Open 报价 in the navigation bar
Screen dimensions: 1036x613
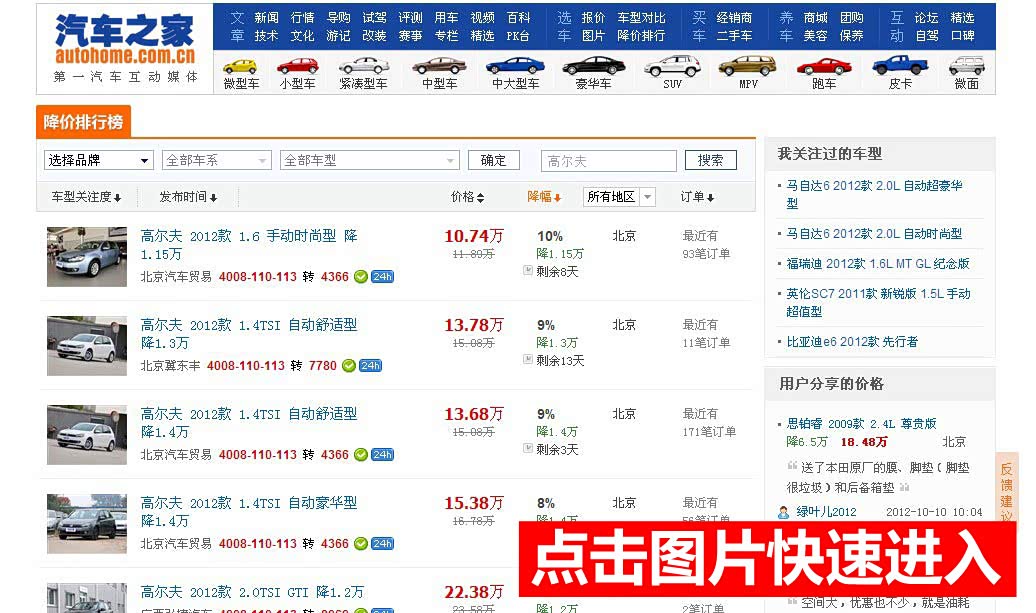tap(593, 18)
